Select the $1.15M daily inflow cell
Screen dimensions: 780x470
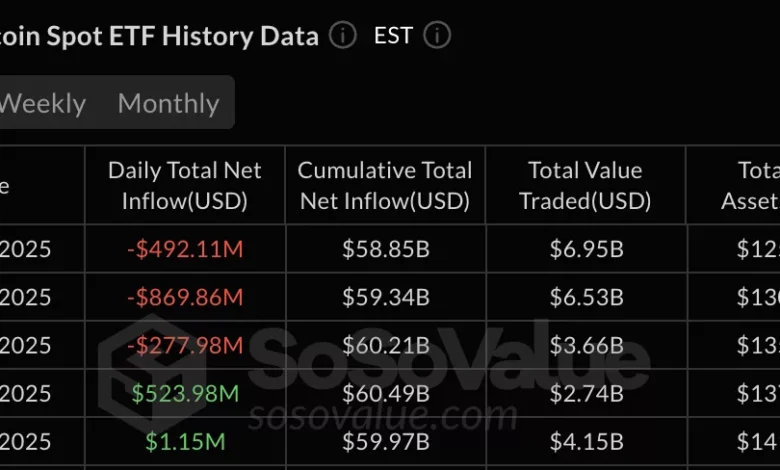pyautogui.click(x=185, y=441)
